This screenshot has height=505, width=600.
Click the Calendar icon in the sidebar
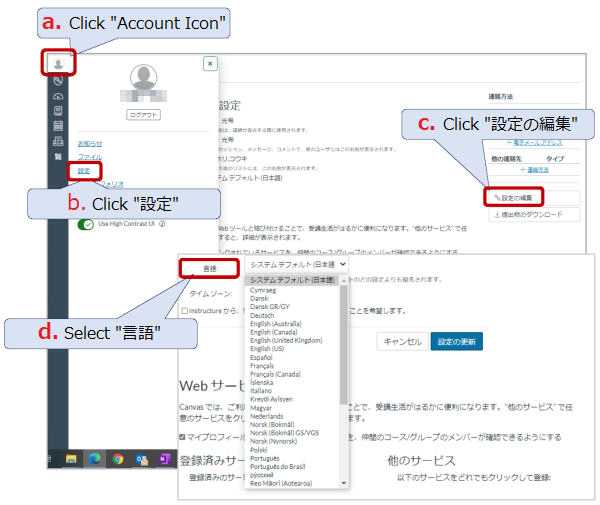click(x=58, y=125)
